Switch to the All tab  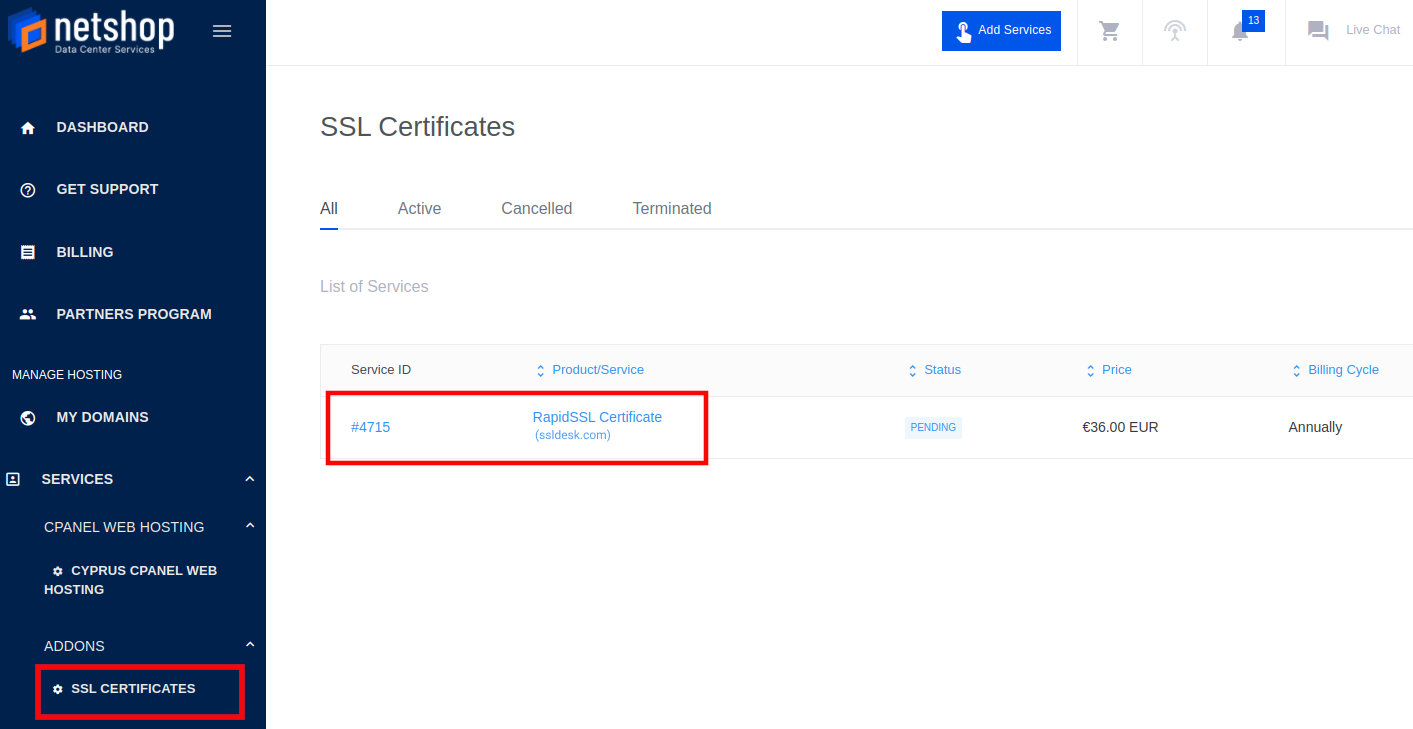[329, 209]
